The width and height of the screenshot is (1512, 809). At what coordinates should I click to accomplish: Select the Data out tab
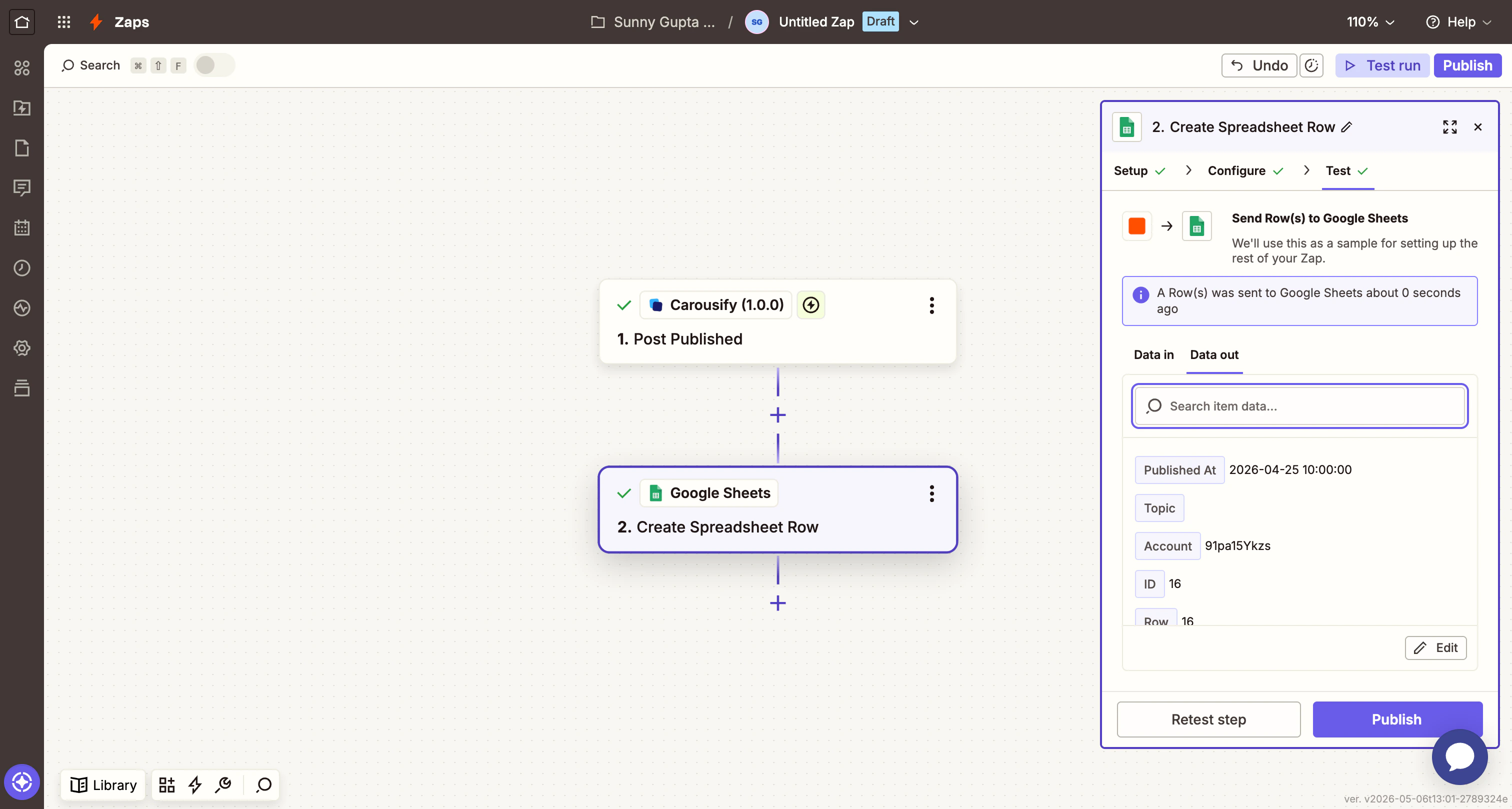(1214, 354)
